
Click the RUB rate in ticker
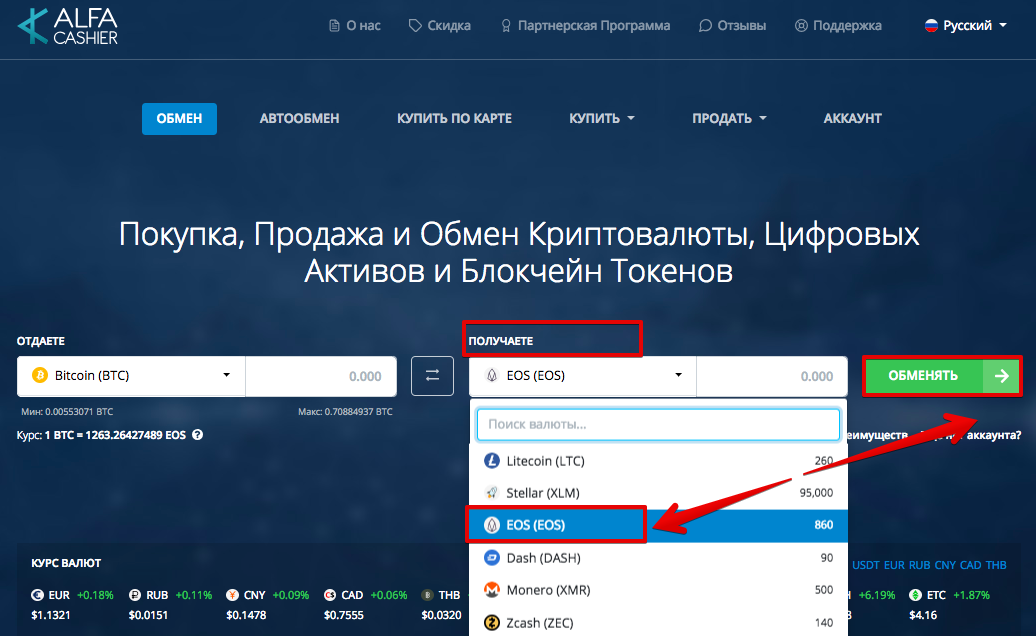tap(170, 605)
